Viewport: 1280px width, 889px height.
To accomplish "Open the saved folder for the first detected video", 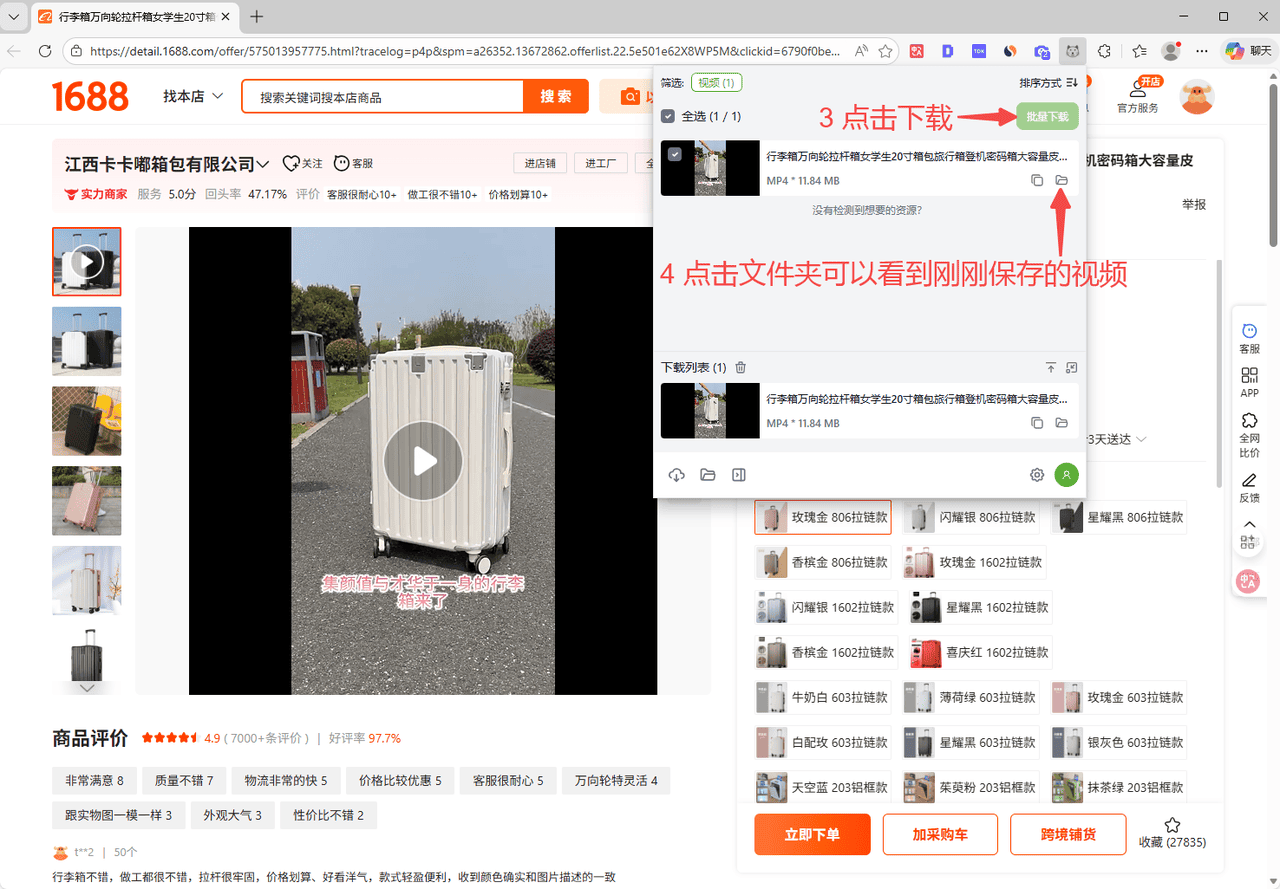I will (1062, 181).
